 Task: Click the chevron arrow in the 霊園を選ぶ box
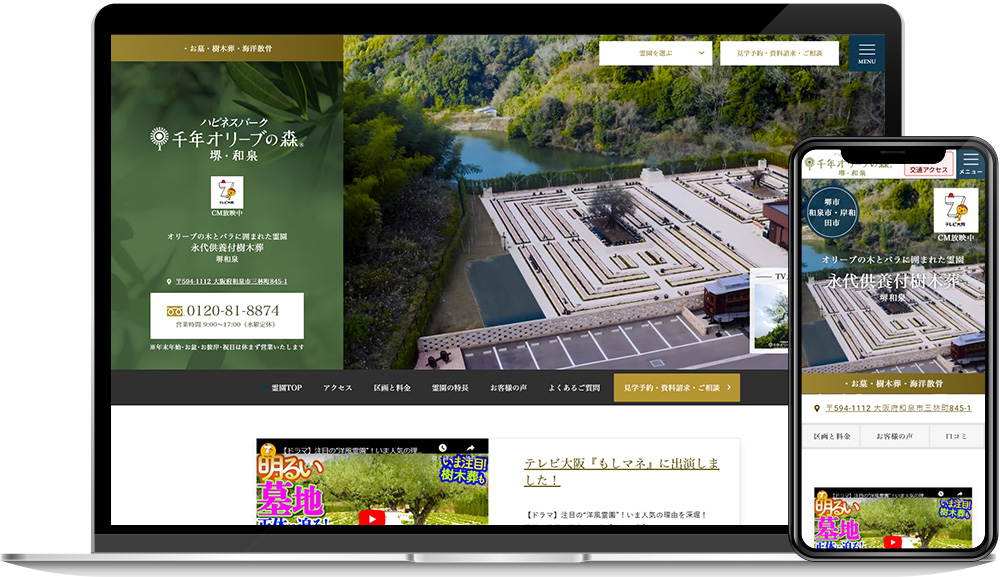[702, 53]
